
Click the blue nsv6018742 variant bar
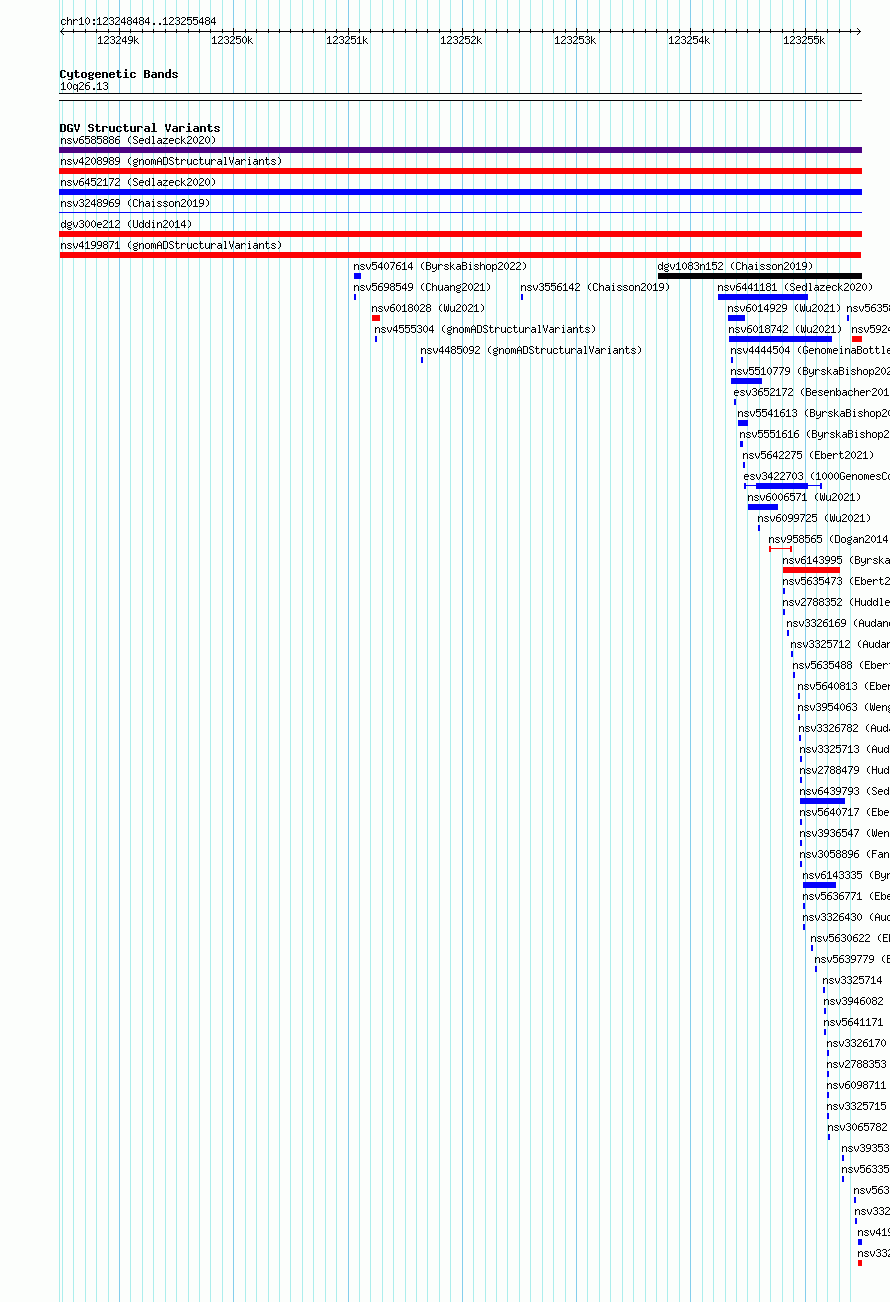click(780, 339)
